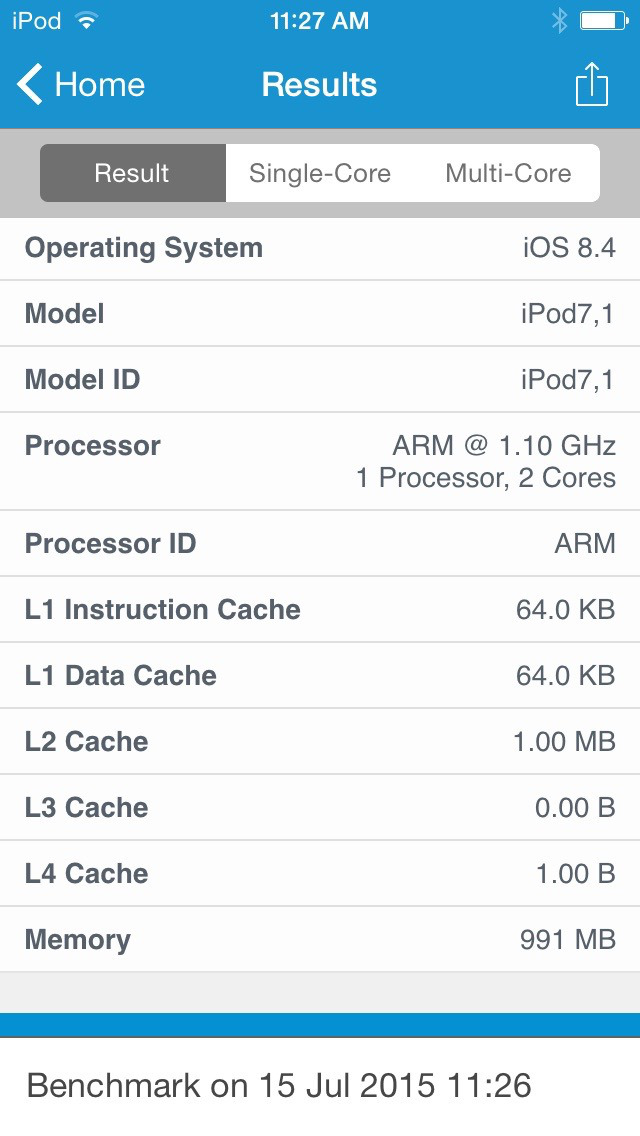Tap the L2 Cache row
Viewport: 640px width, 1136px height.
pos(320,742)
